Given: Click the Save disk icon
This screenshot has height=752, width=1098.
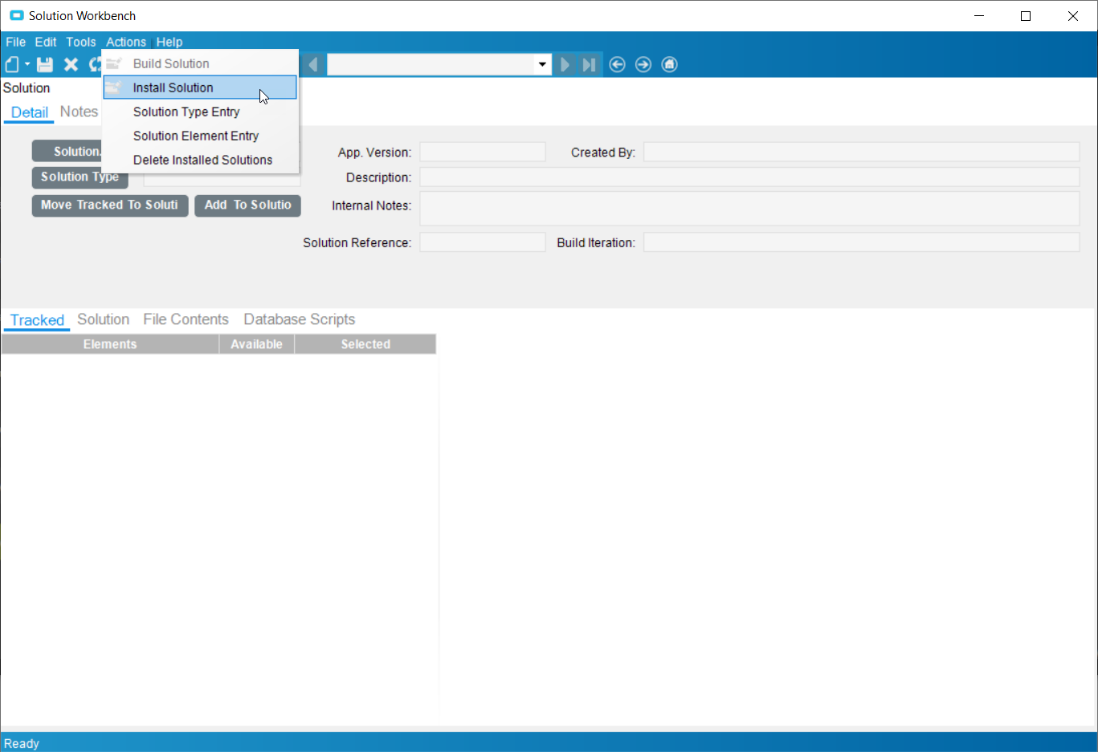Looking at the screenshot, I should (45, 65).
